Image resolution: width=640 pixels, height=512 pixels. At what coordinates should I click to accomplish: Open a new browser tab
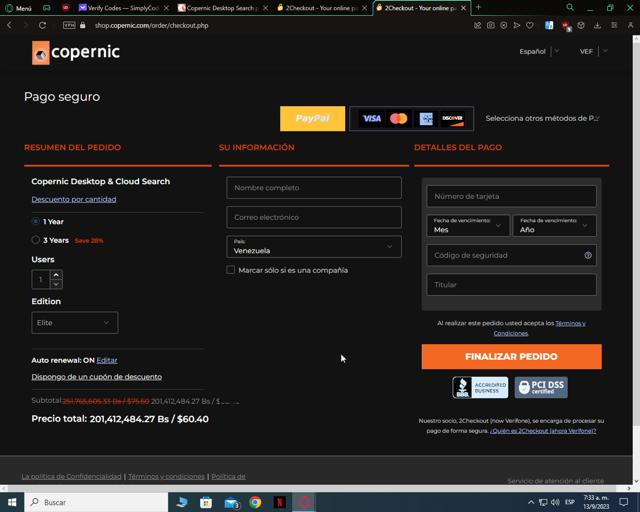[x=478, y=7]
